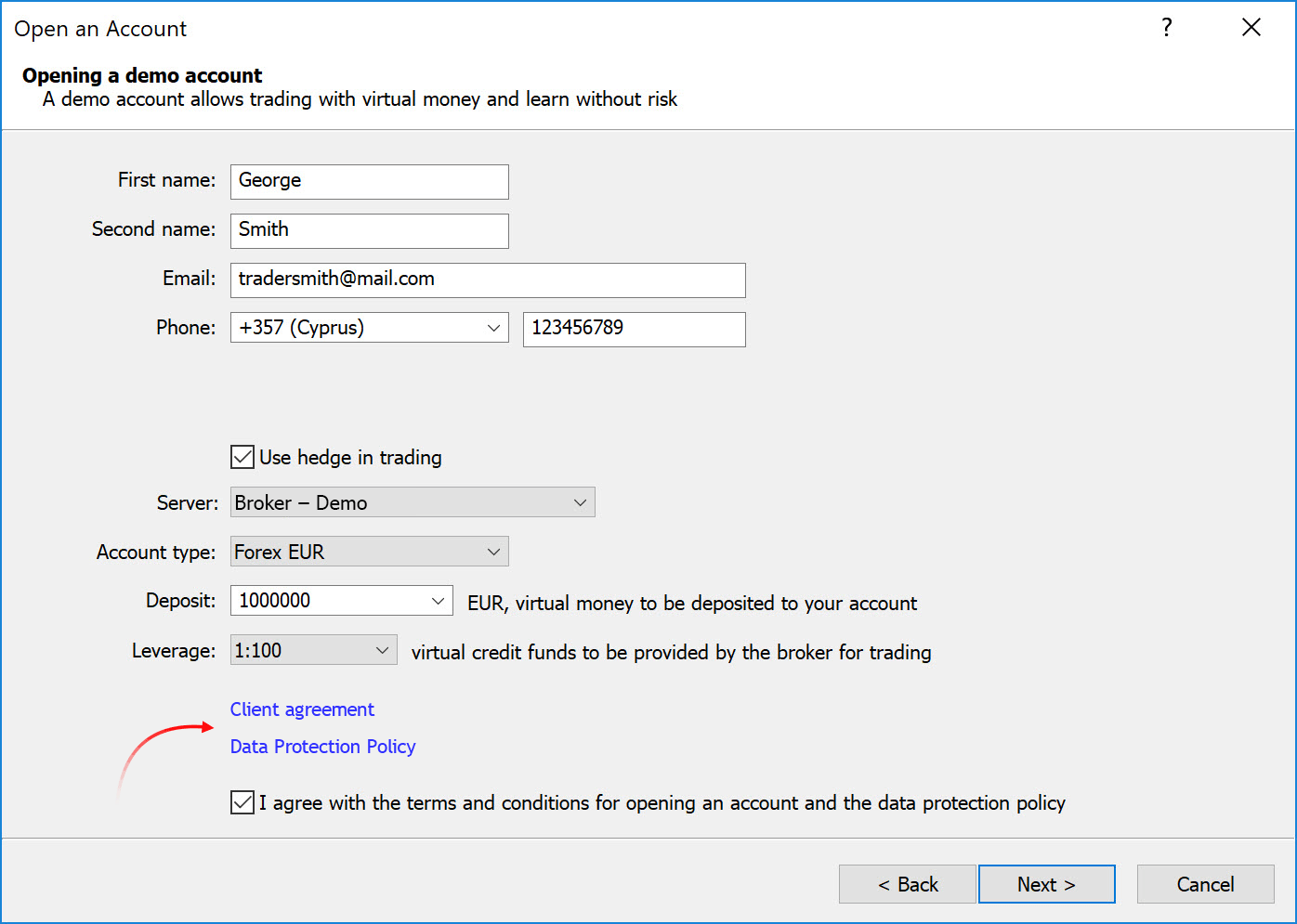Viewport: 1297px width, 924px height.
Task: Expand the Server selection list
Action: click(580, 501)
